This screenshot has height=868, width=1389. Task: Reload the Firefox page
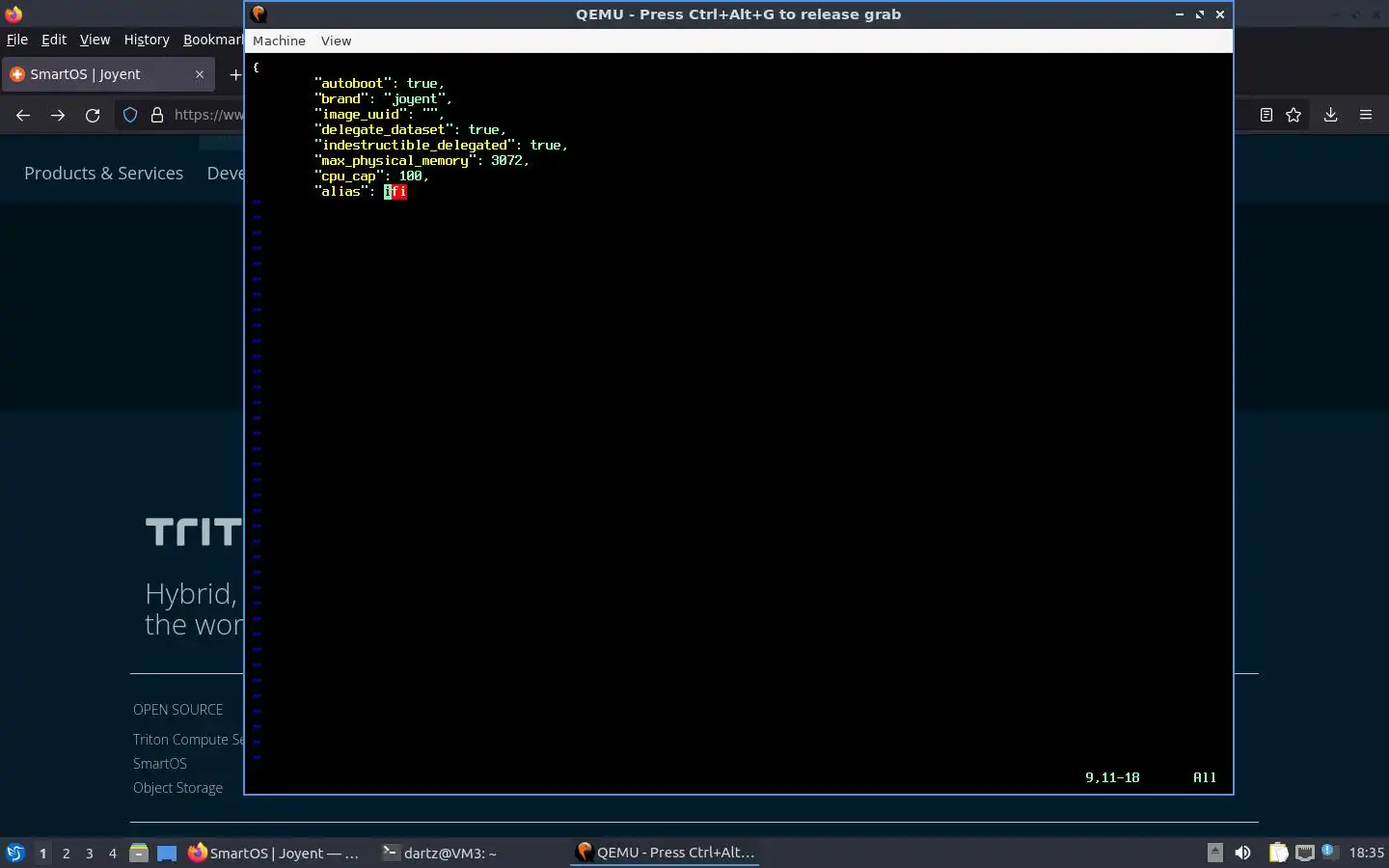pos(93,115)
